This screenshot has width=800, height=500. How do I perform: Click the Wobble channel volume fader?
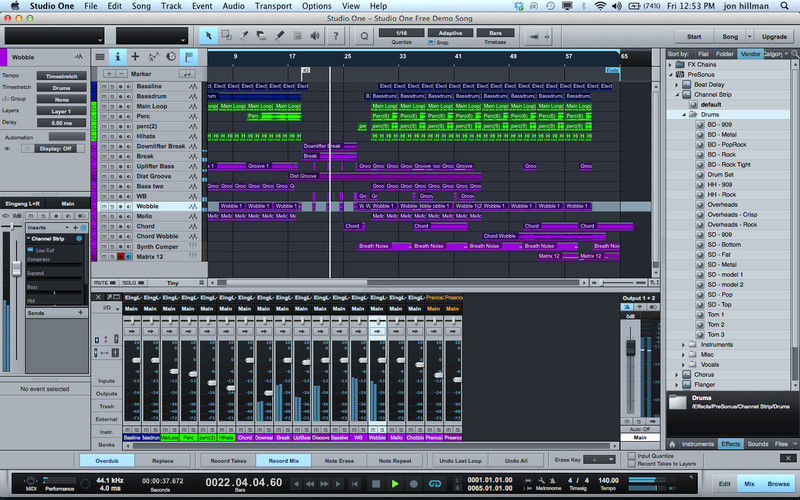(x=382, y=360)
